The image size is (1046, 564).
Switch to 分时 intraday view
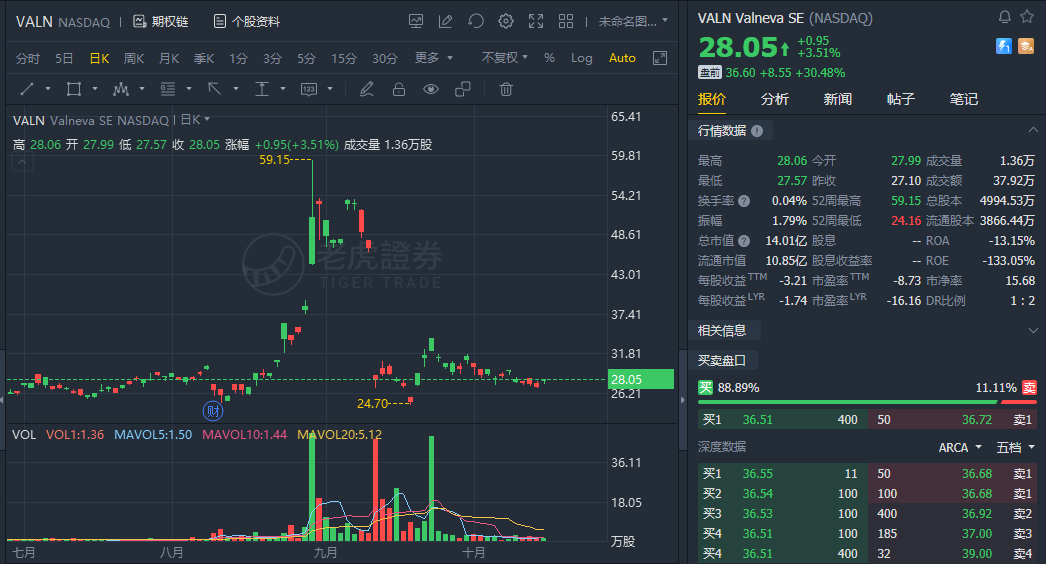click(27, 59)
